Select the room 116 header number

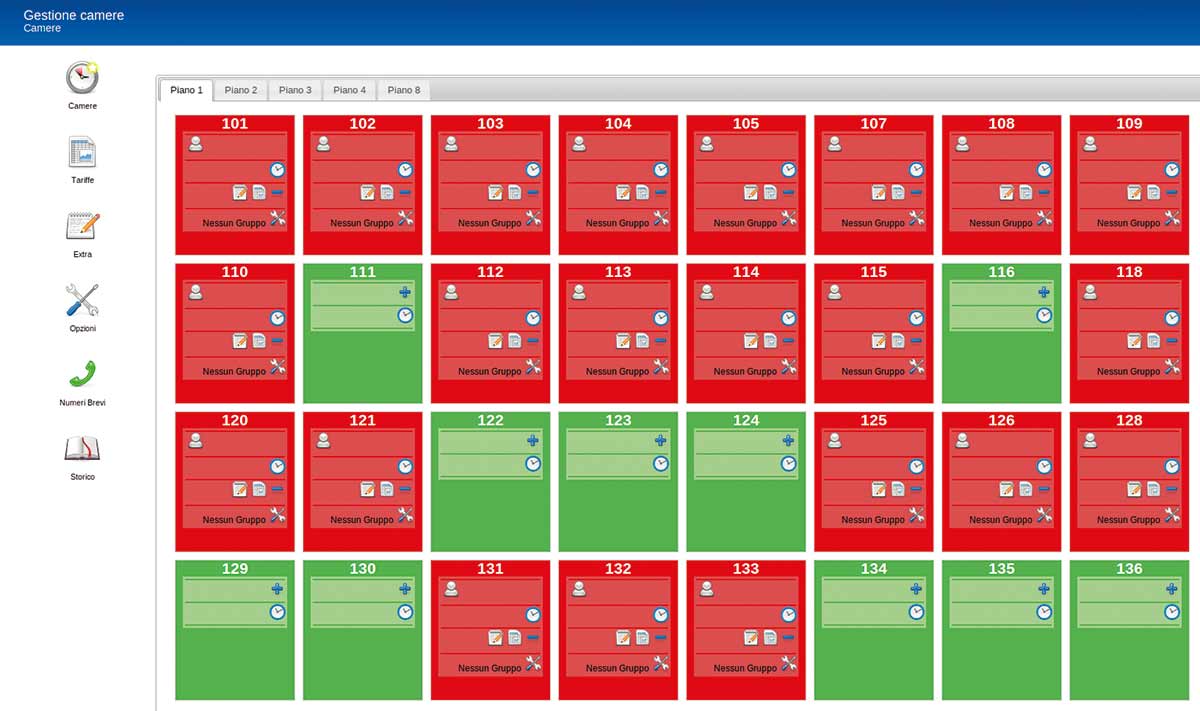[x=1001, y=272]
